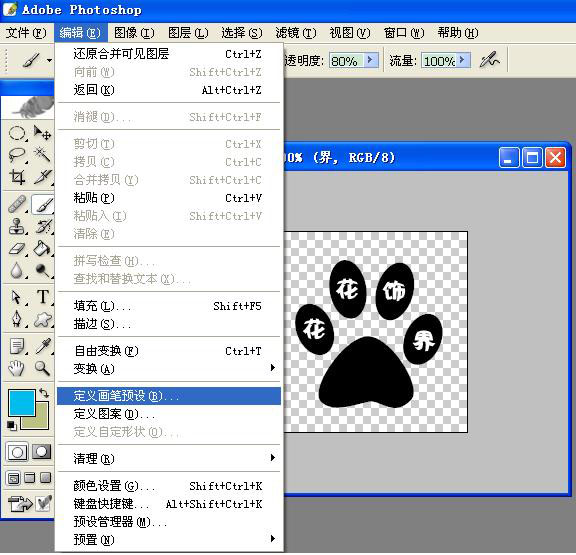Image resolution: width=576 pixels, height=555 pixels.
Task: Select the Slice tool
Action: tap(42, 177)
